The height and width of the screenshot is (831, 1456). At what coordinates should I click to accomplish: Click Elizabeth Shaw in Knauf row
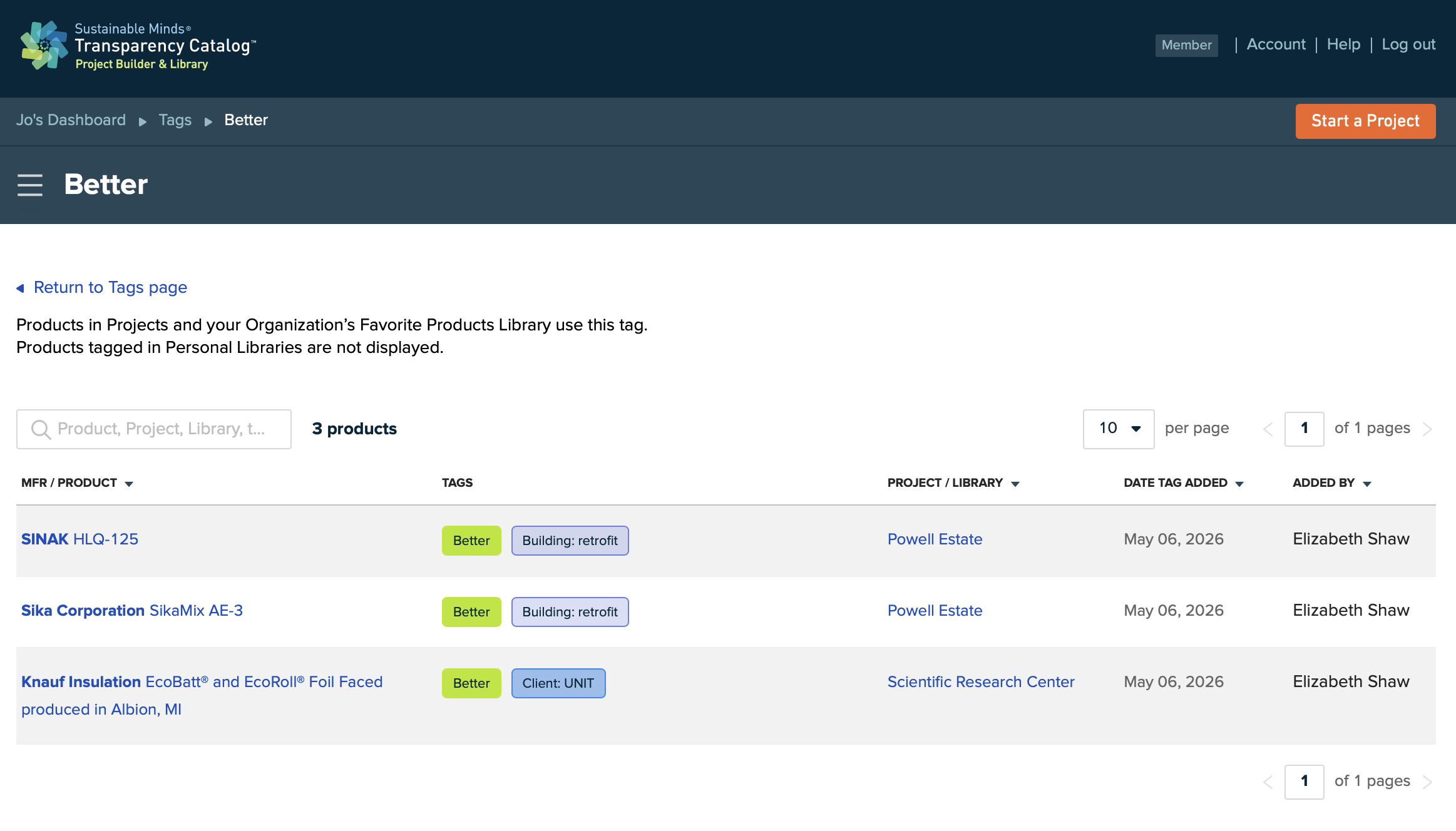click(1351, 682)
